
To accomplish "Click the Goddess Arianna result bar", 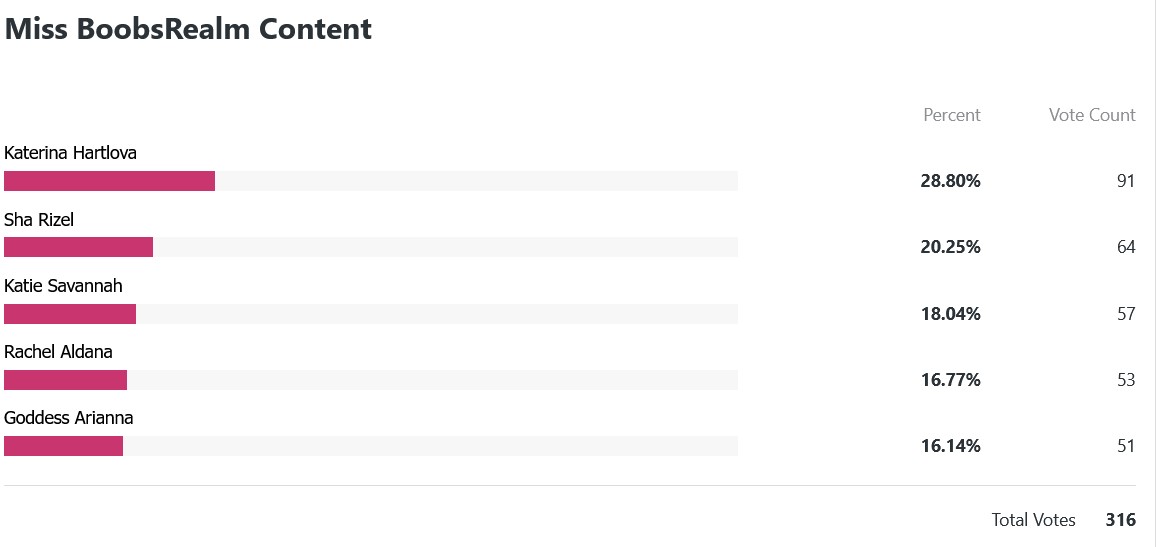I will point(370,446).
